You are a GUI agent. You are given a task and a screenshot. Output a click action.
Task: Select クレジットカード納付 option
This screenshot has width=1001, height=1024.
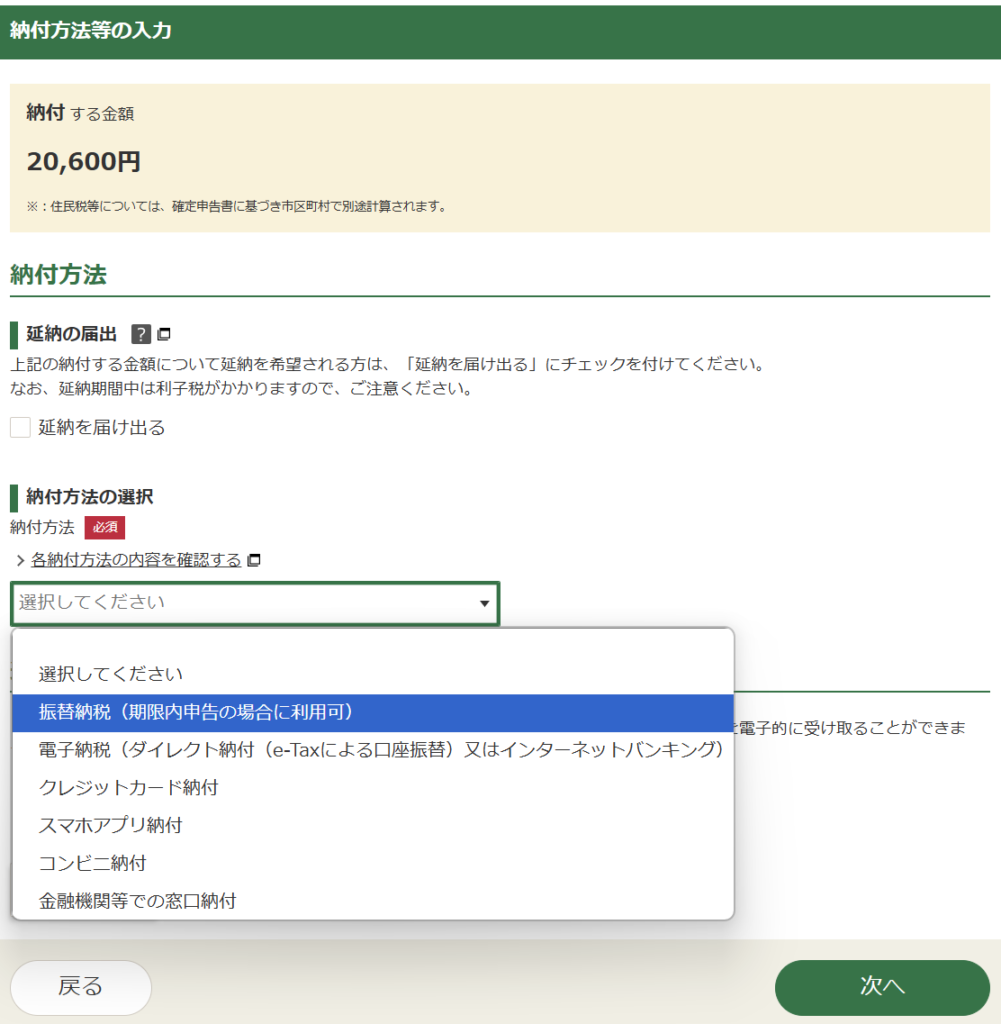pyautogui.click(x=373, y=788)
